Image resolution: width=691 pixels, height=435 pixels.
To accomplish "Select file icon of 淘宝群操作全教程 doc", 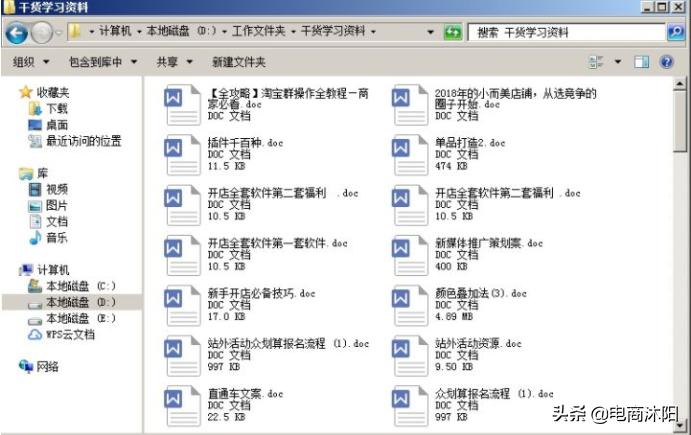I will click(x=182, y=105).
